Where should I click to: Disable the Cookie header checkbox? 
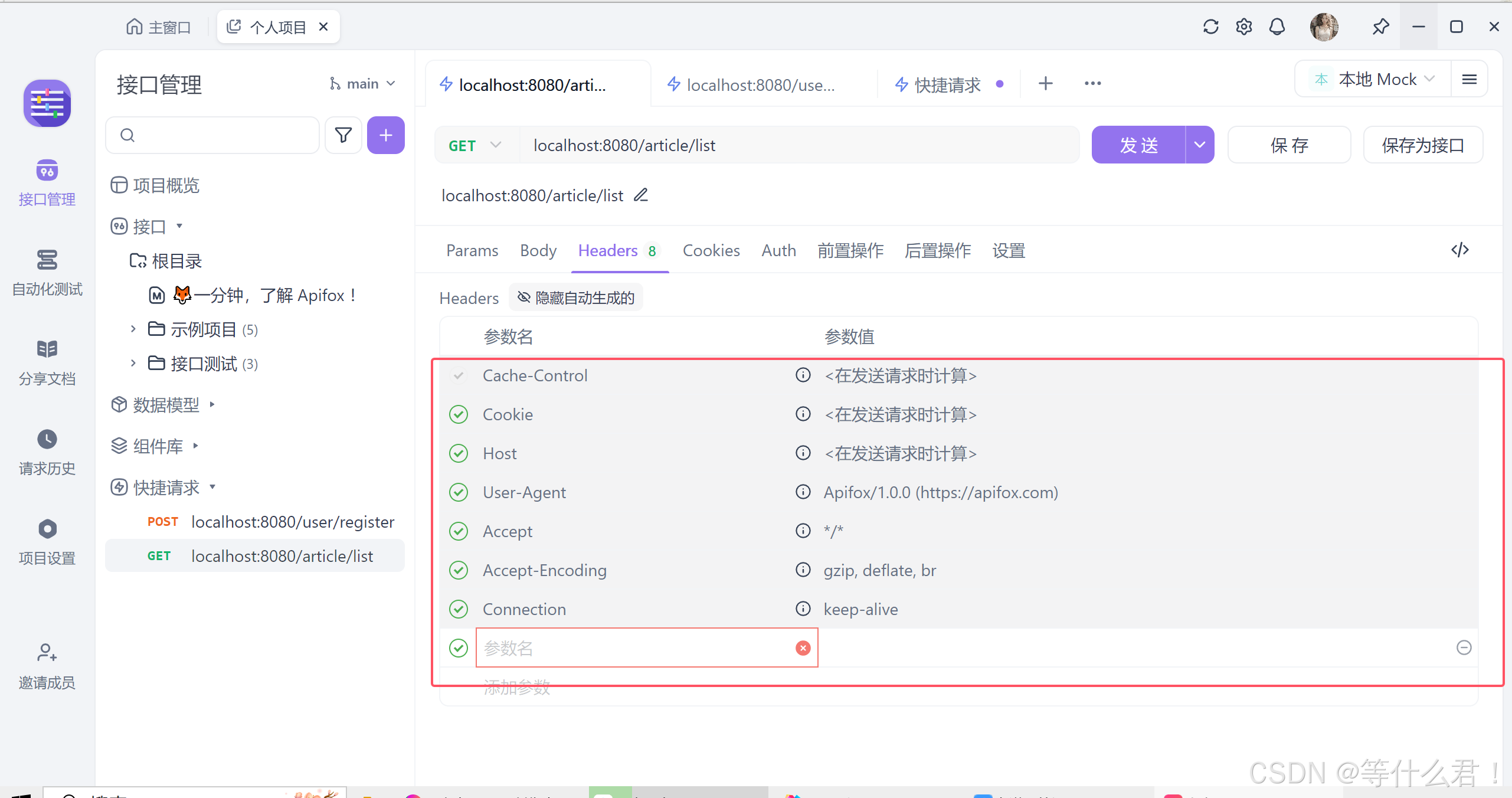point(459,414)
